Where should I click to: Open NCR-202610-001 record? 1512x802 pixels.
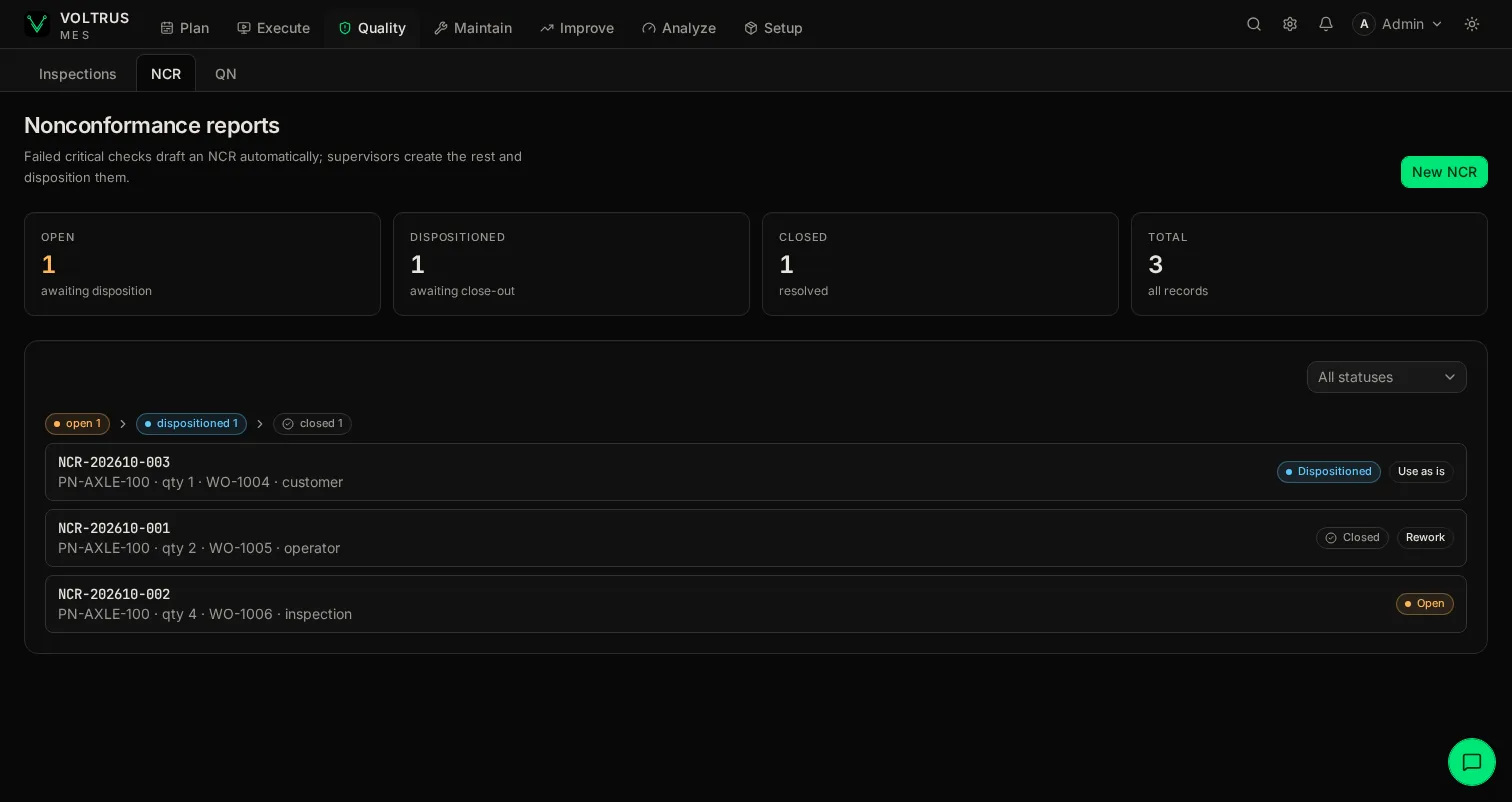pos(756,538)
